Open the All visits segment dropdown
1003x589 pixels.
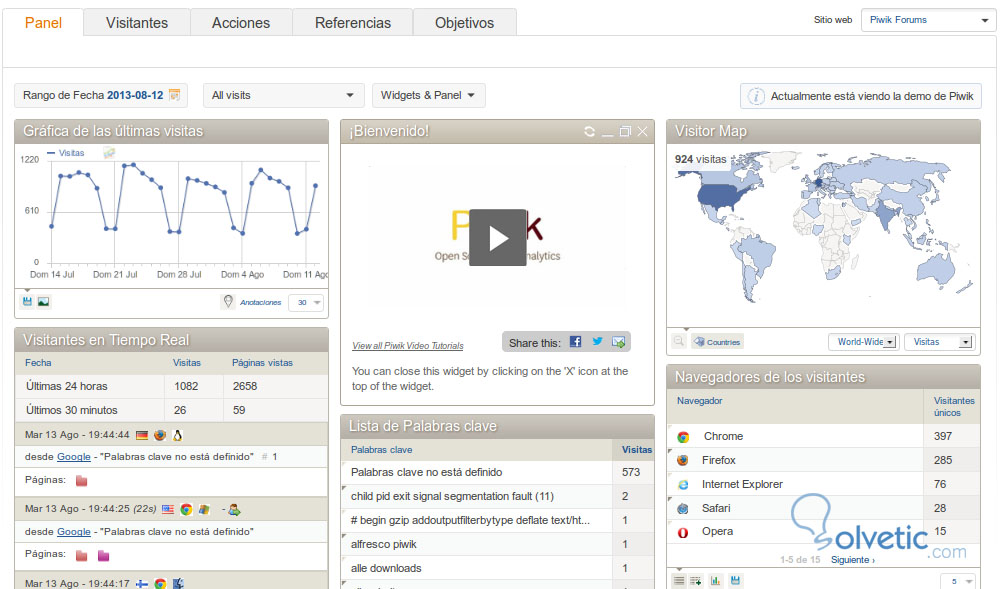pyautogui.click(x=283, y=95)
